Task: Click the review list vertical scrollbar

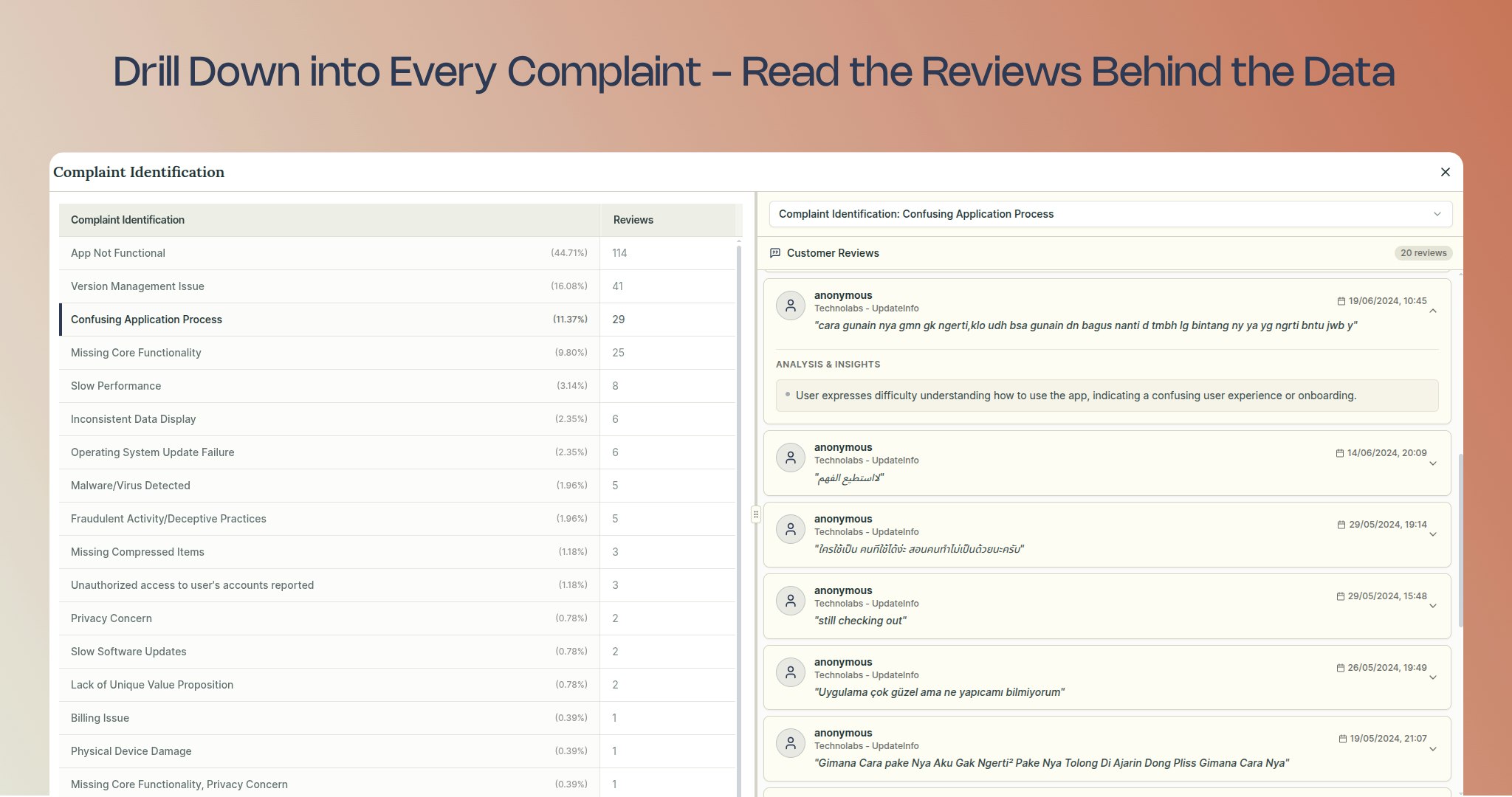Action: [x=1460, y=539]
